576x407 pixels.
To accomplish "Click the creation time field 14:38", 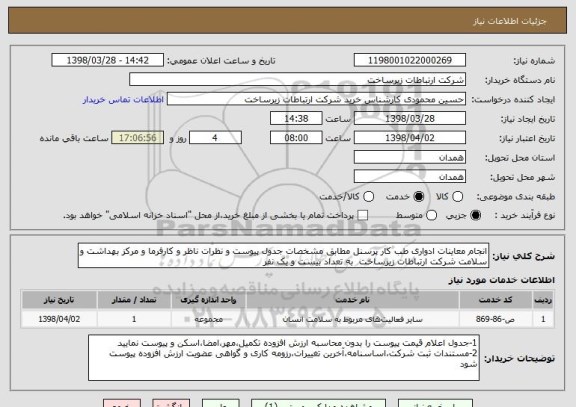I will click(x=296, y=119).
